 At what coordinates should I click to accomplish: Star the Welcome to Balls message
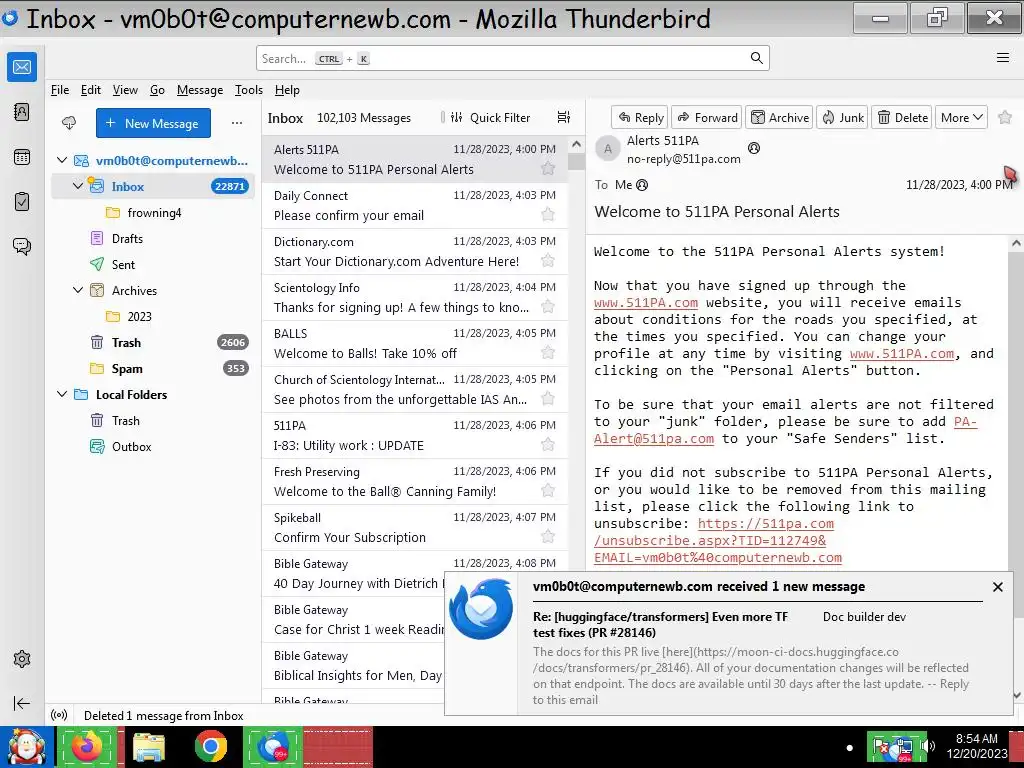pos(548,353)
